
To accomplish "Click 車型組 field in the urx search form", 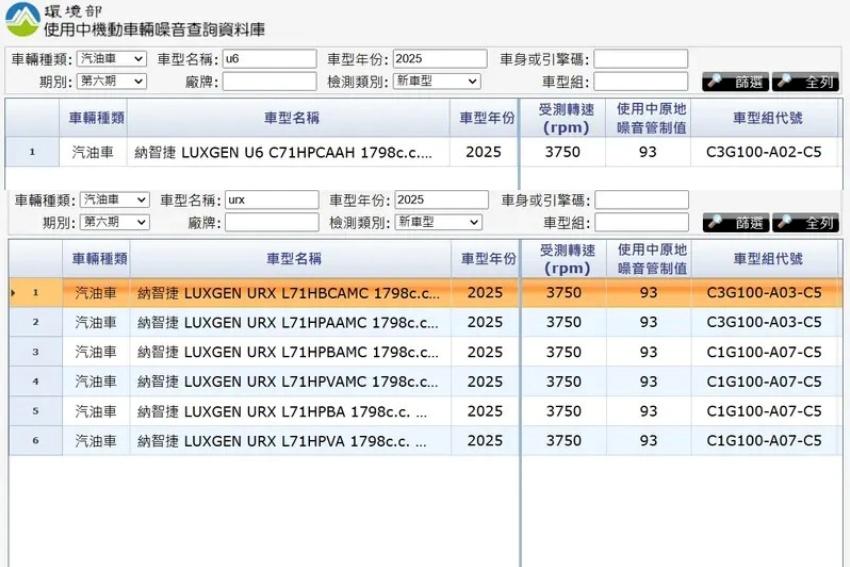I will 642,222.
